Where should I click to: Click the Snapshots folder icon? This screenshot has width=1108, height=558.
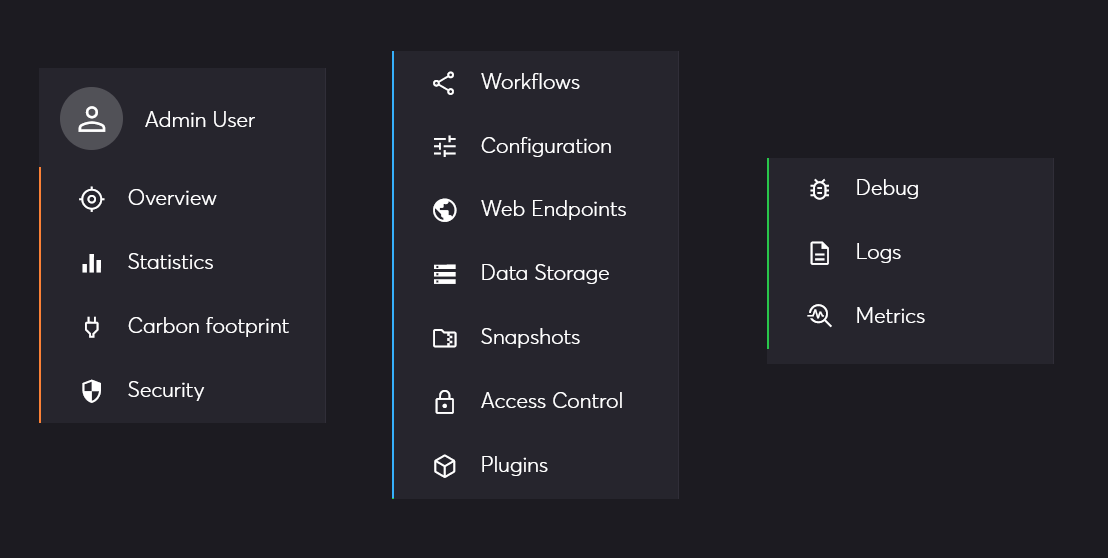(x=444, y=338)
